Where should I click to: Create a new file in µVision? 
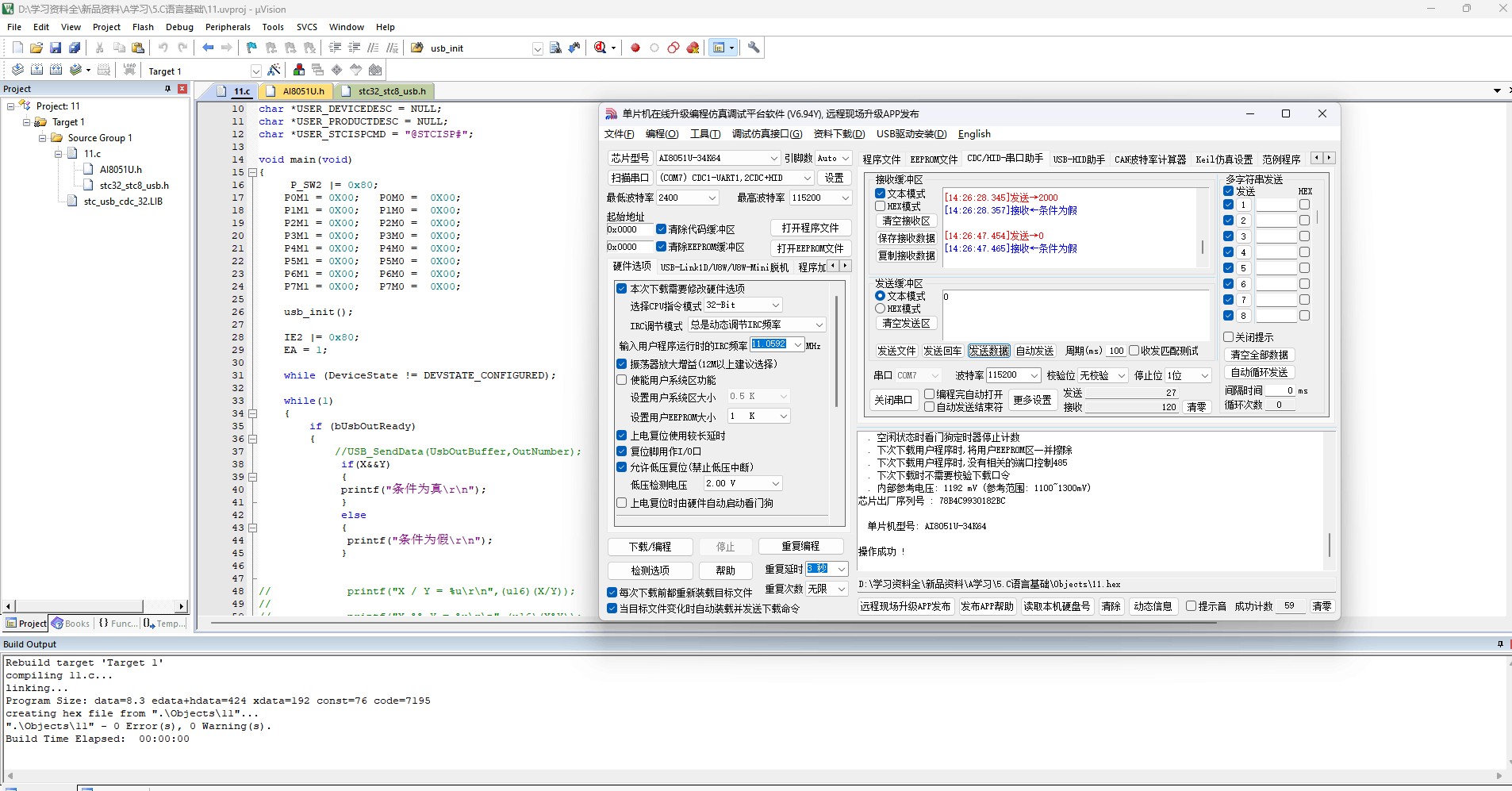[17, 48]
